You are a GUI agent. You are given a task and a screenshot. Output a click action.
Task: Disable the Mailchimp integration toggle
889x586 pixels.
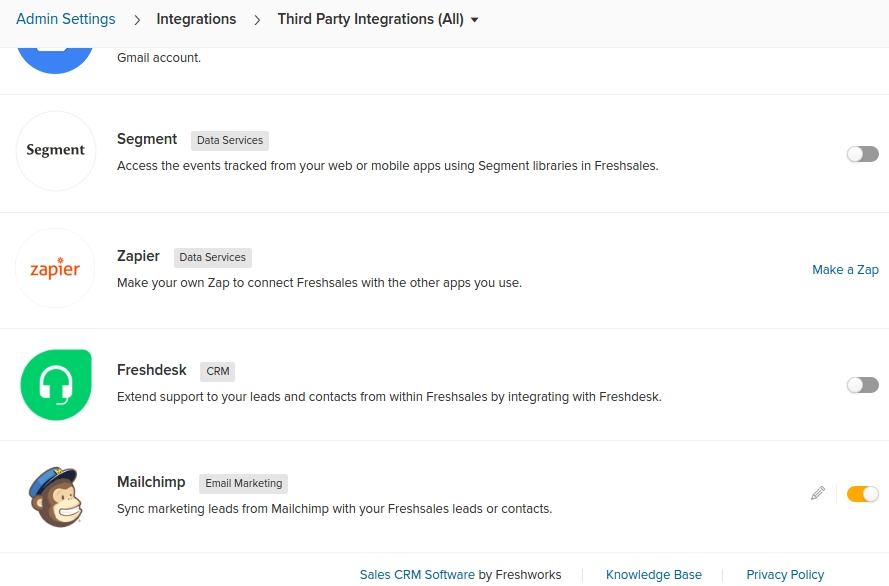click(862, 494)
